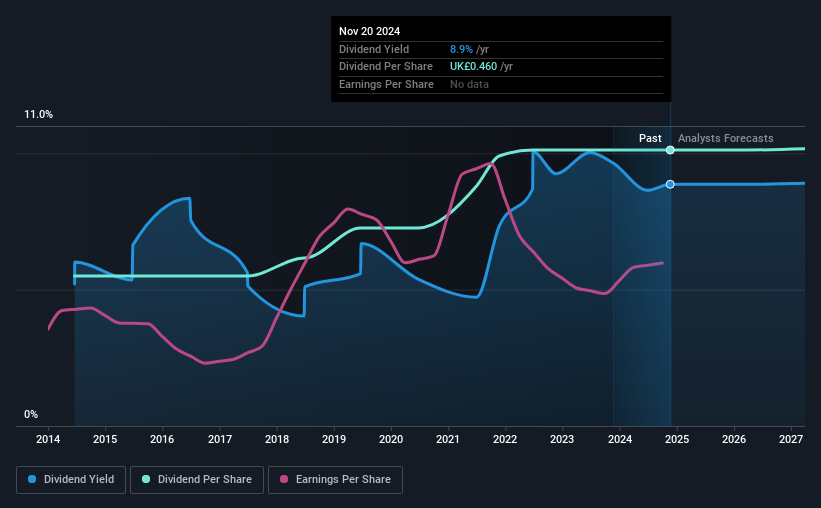This screenshot has height=508, width=821.
Task: Click the pink Earnings Per Share legend dot
Action: [x=284, y=479]
